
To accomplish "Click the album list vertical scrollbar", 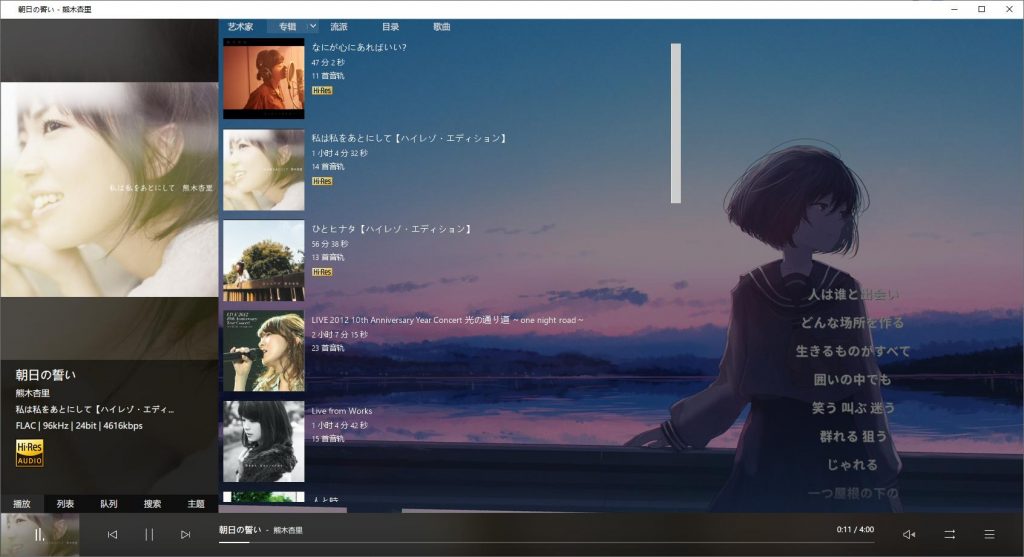I will point(676,123).
